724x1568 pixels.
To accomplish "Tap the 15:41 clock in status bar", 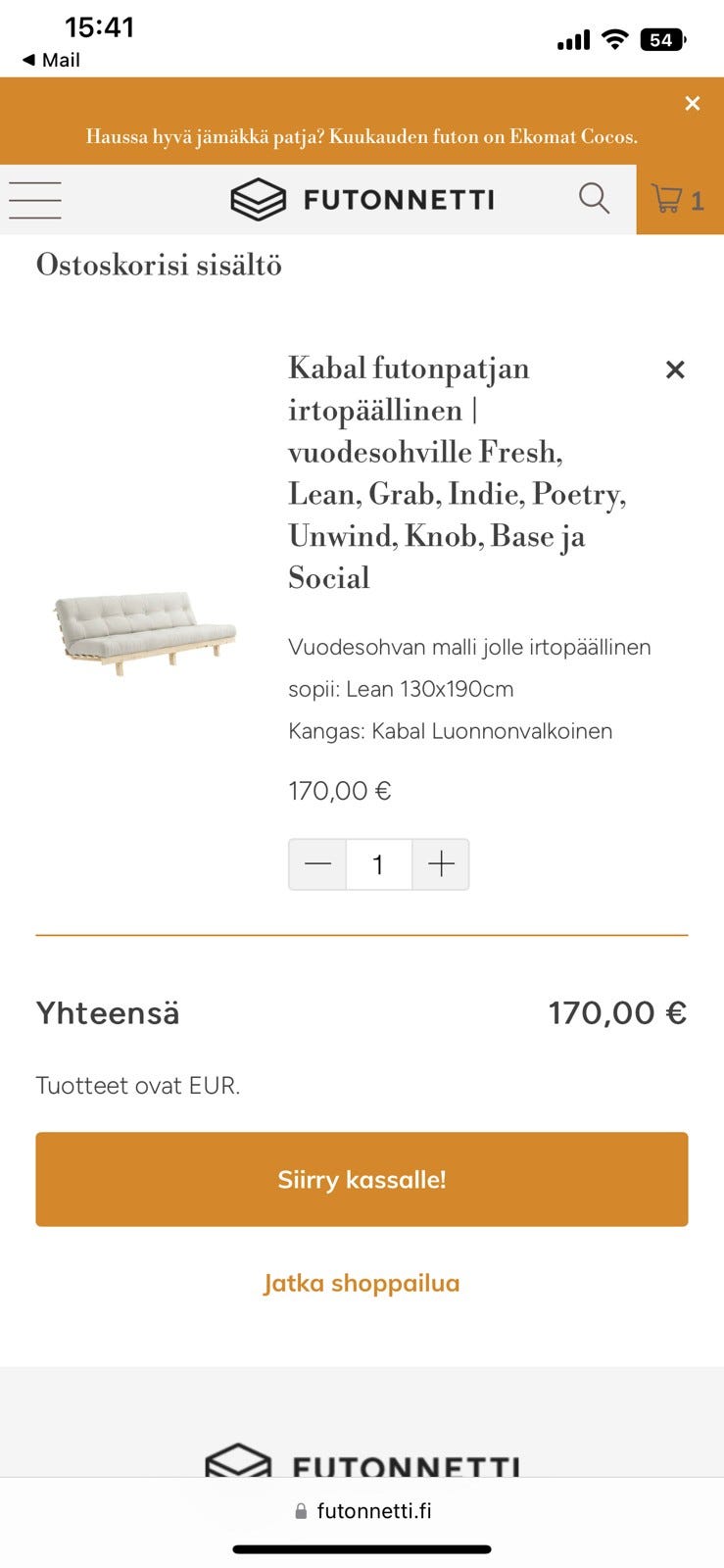I will pos(99,26).
